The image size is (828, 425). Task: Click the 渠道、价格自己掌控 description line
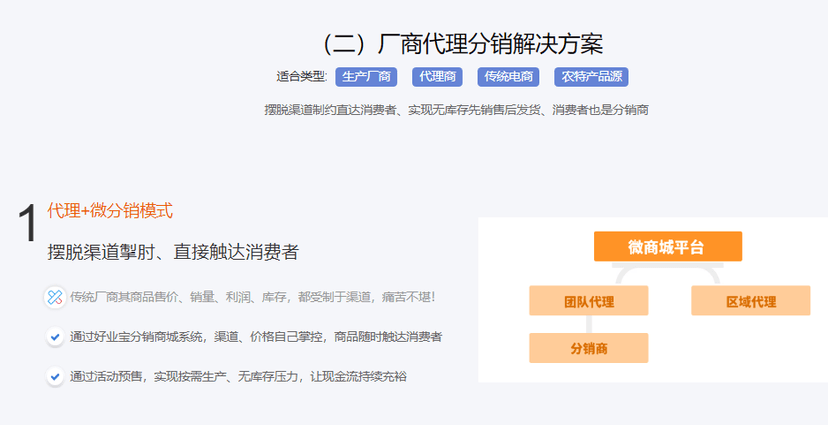pos(256,337)
